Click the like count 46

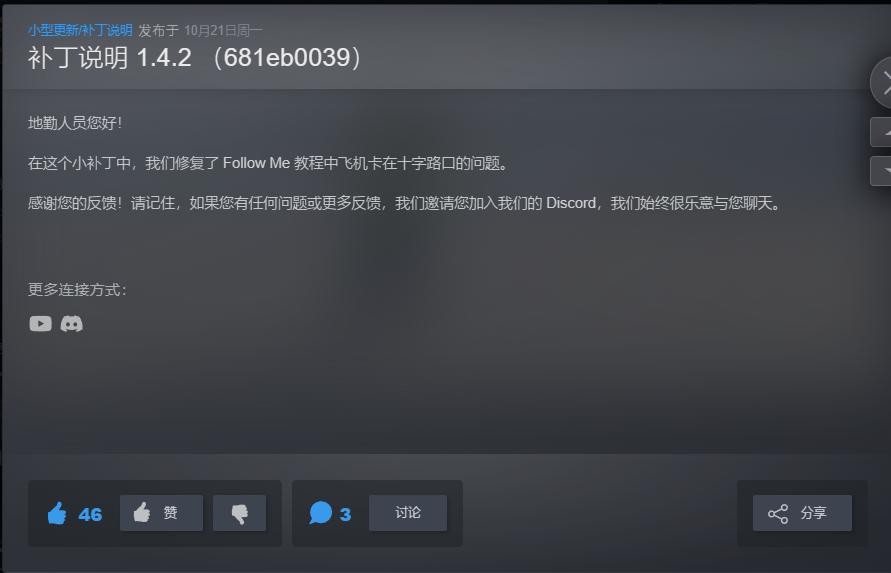[90, 514]
